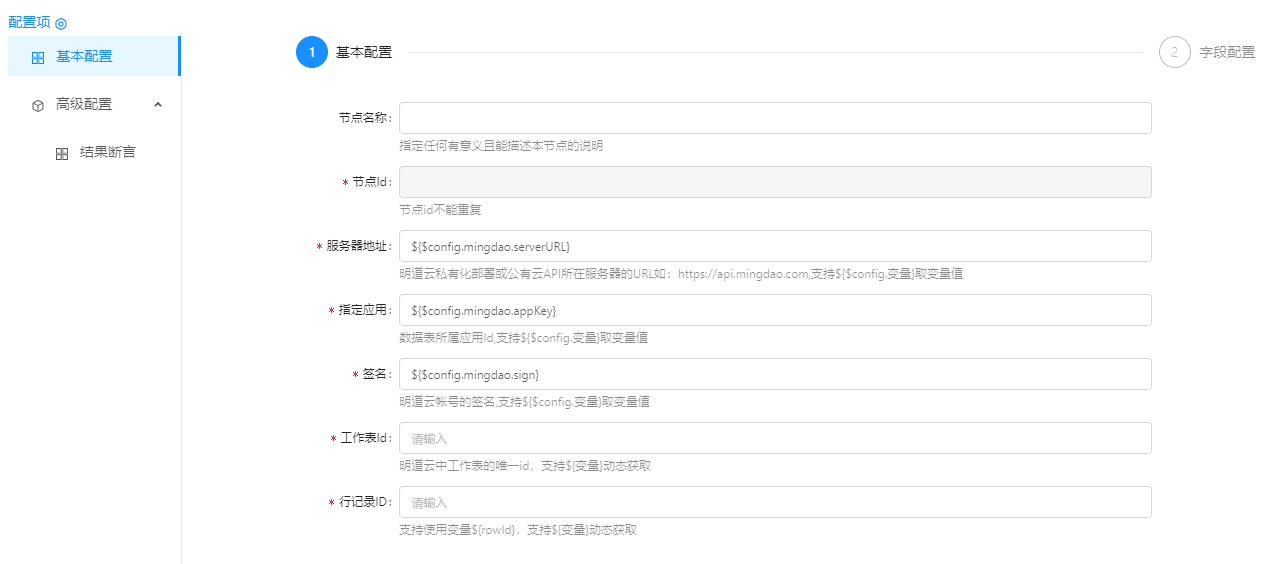1285x564 pixels.
Task: Click the 指定应用 field containing appKey
Action: click(x=774, y=310)
